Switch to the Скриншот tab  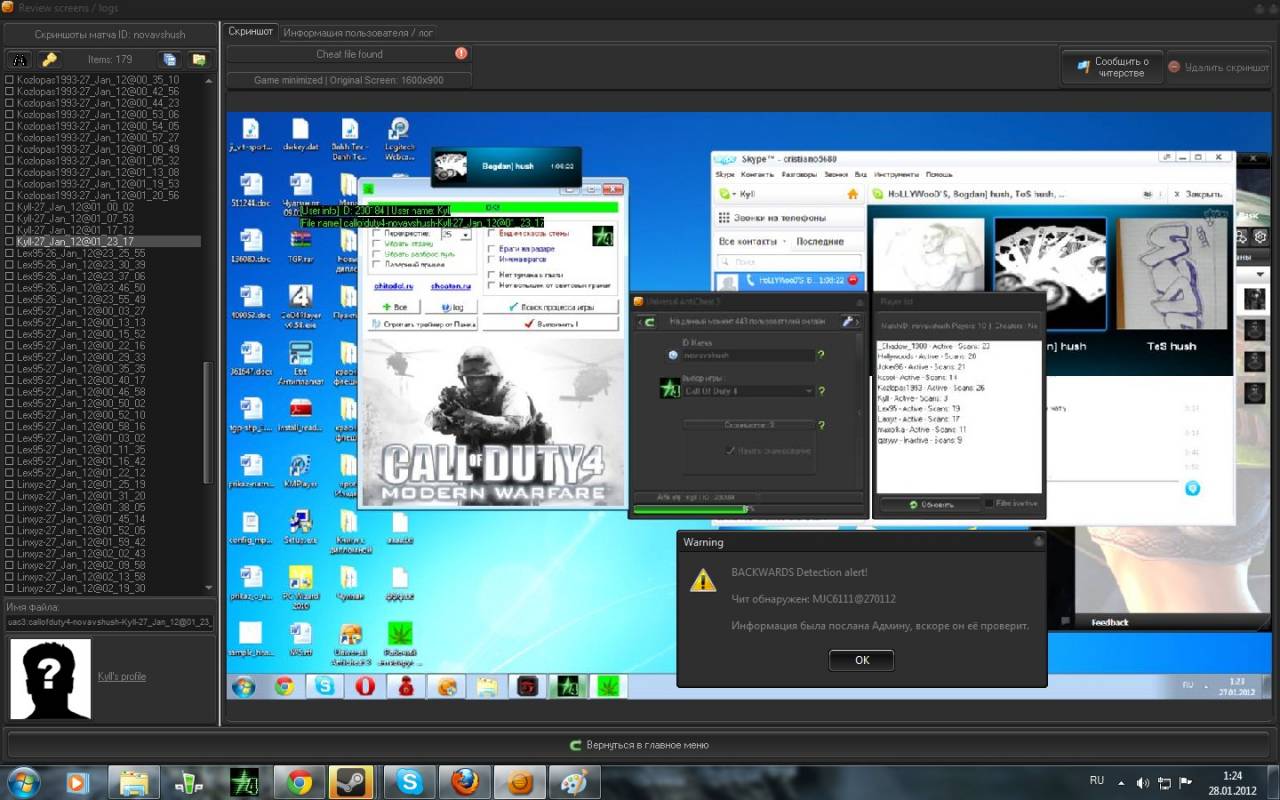[x=251, y=32]
